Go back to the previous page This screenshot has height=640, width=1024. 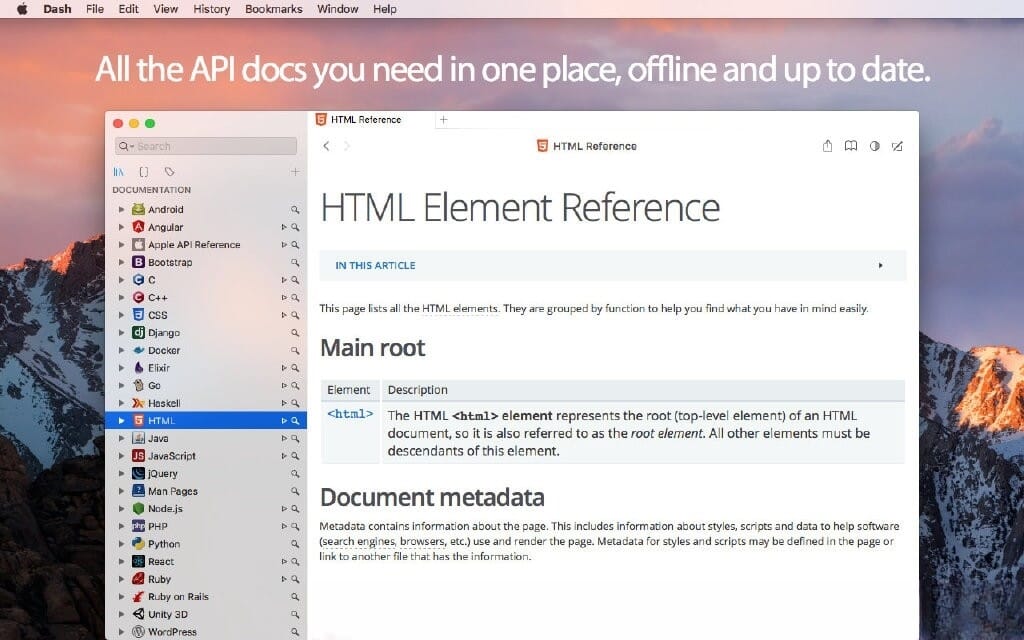click(x=326, y=146)
